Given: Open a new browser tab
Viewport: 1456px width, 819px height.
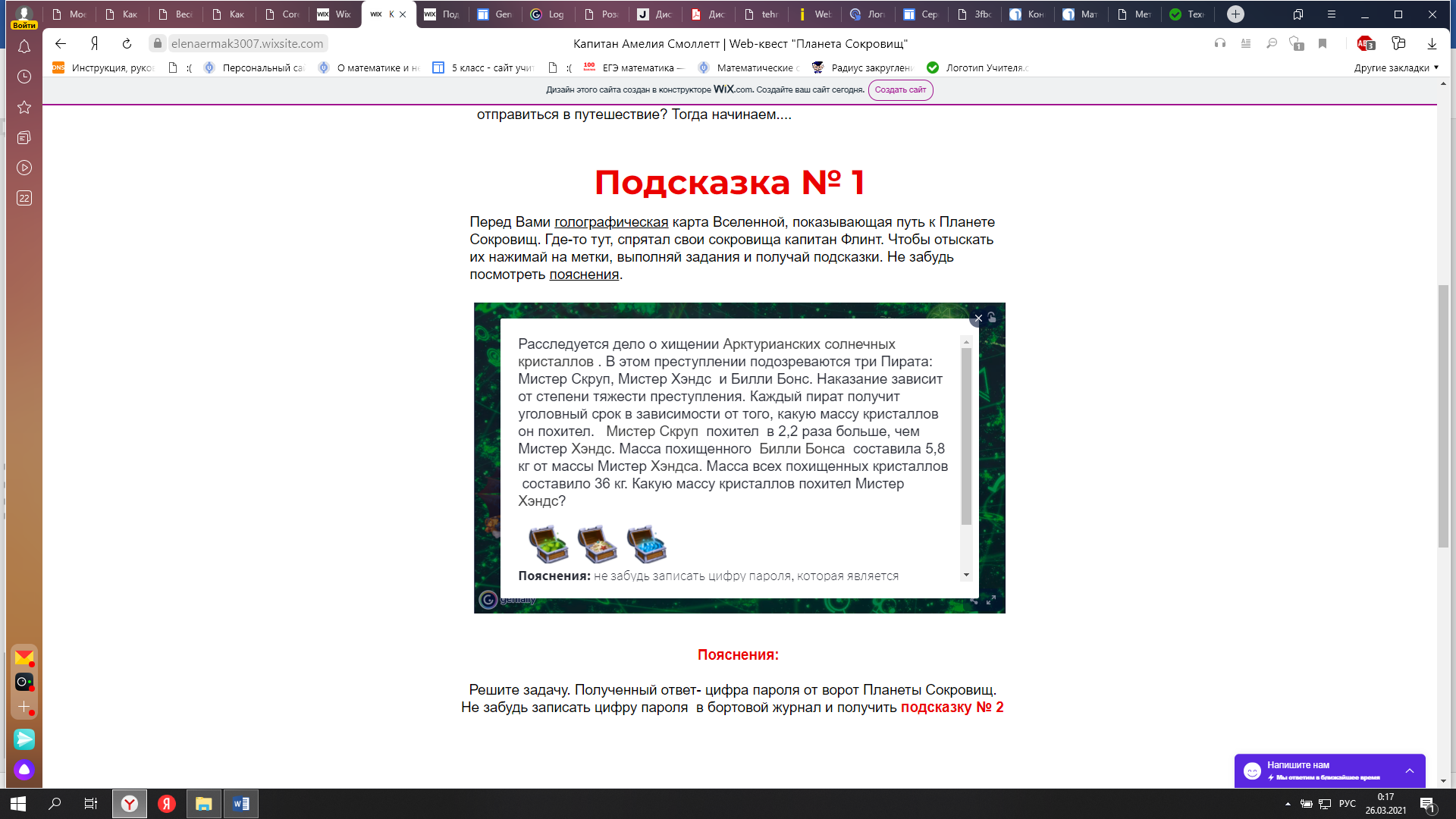Looking at the screenshot, I should 1235,14.
